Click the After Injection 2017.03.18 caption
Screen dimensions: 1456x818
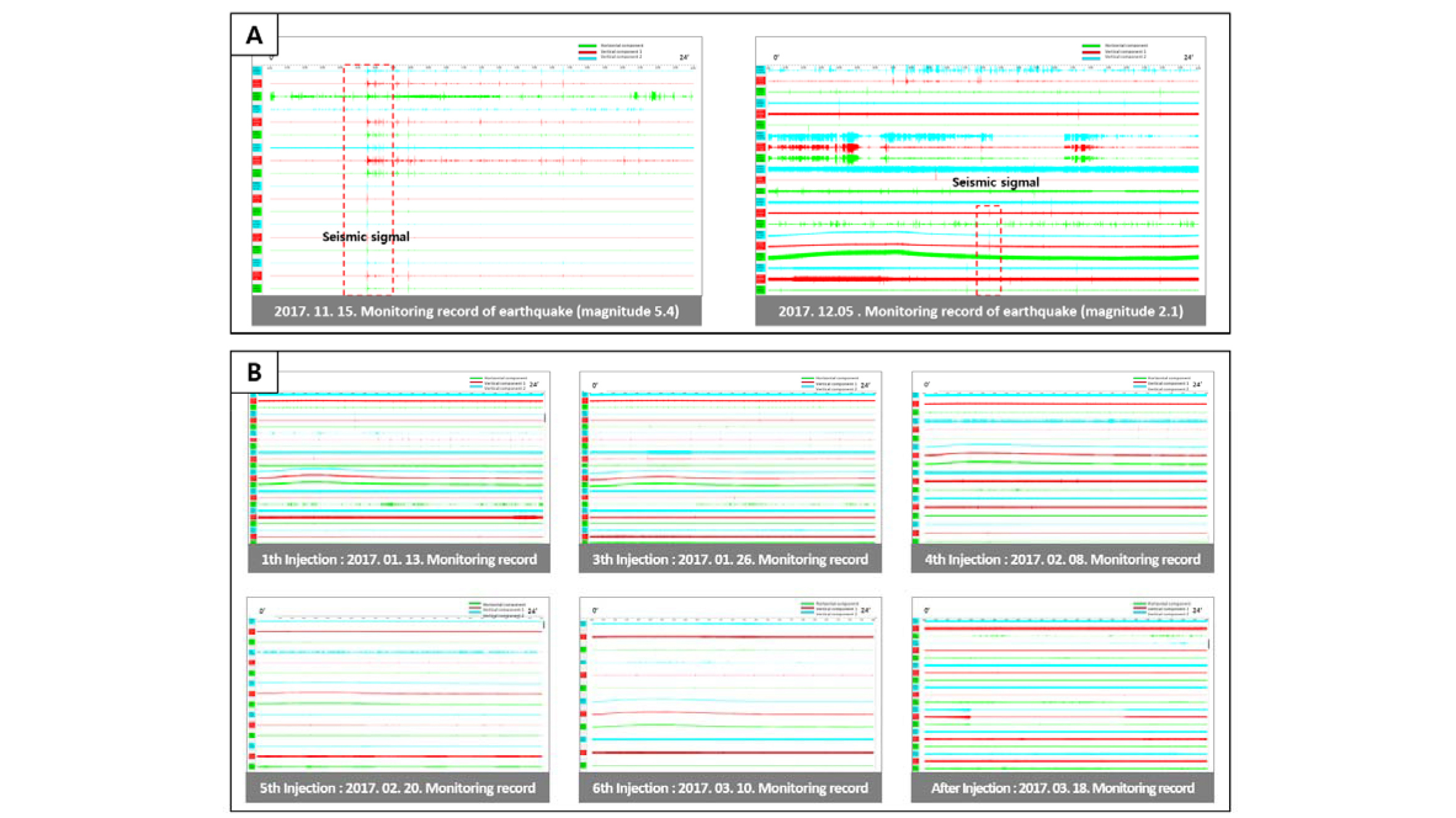1062,788
